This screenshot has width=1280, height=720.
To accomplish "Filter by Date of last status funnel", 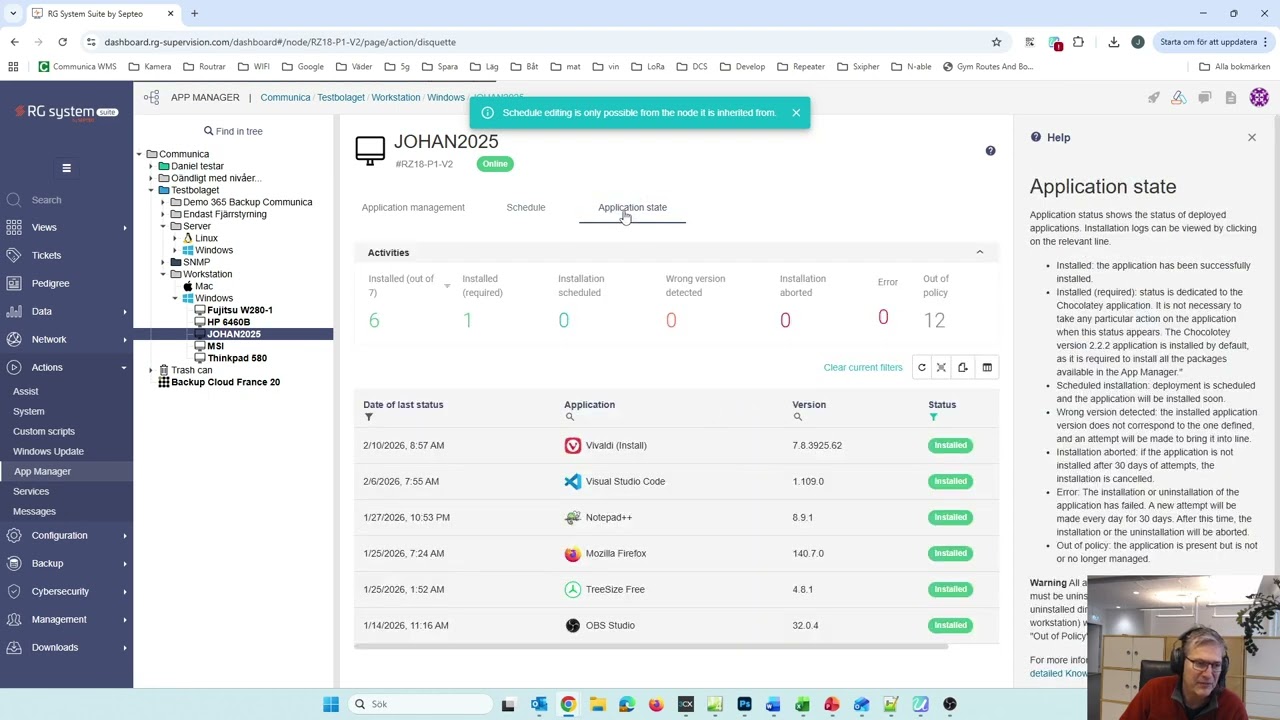I will click(x=368, y=417).
